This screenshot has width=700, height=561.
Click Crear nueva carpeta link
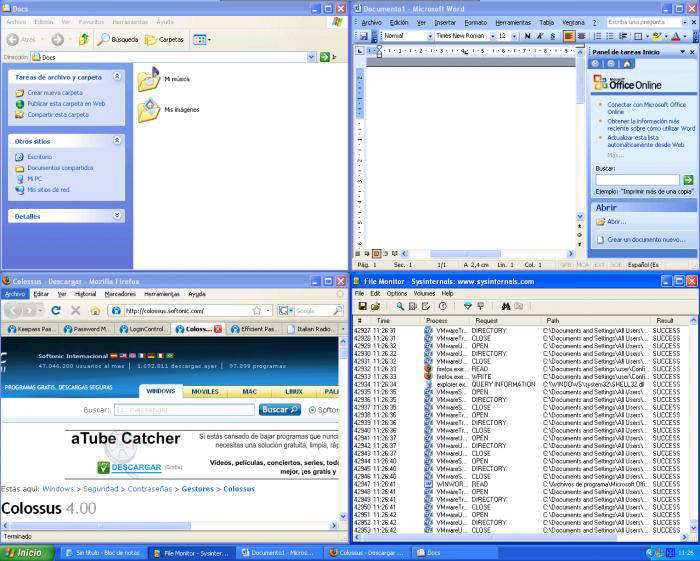tap(55, 93)
